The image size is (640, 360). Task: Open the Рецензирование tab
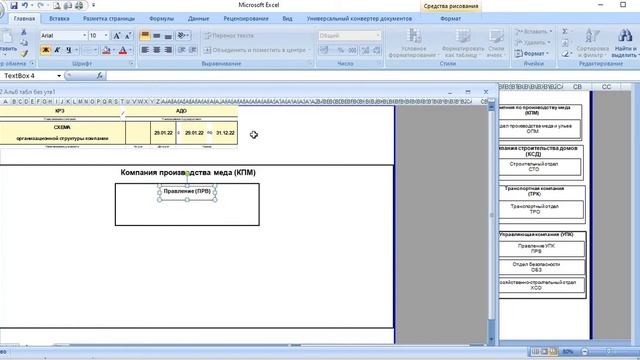pyautogui.click(x=246, y=18)
